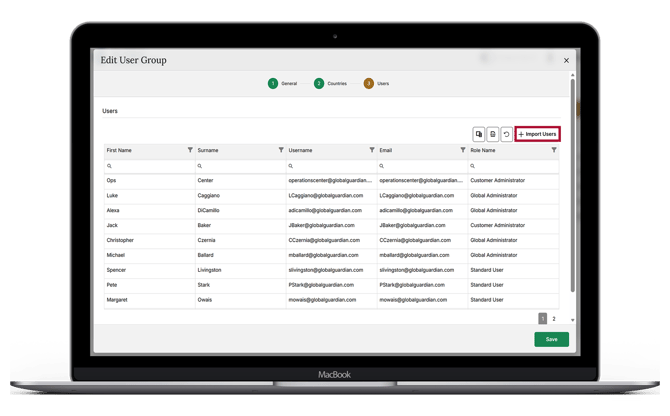Click Import Users button
670x416 pixels.
click(x=538, y=134)
